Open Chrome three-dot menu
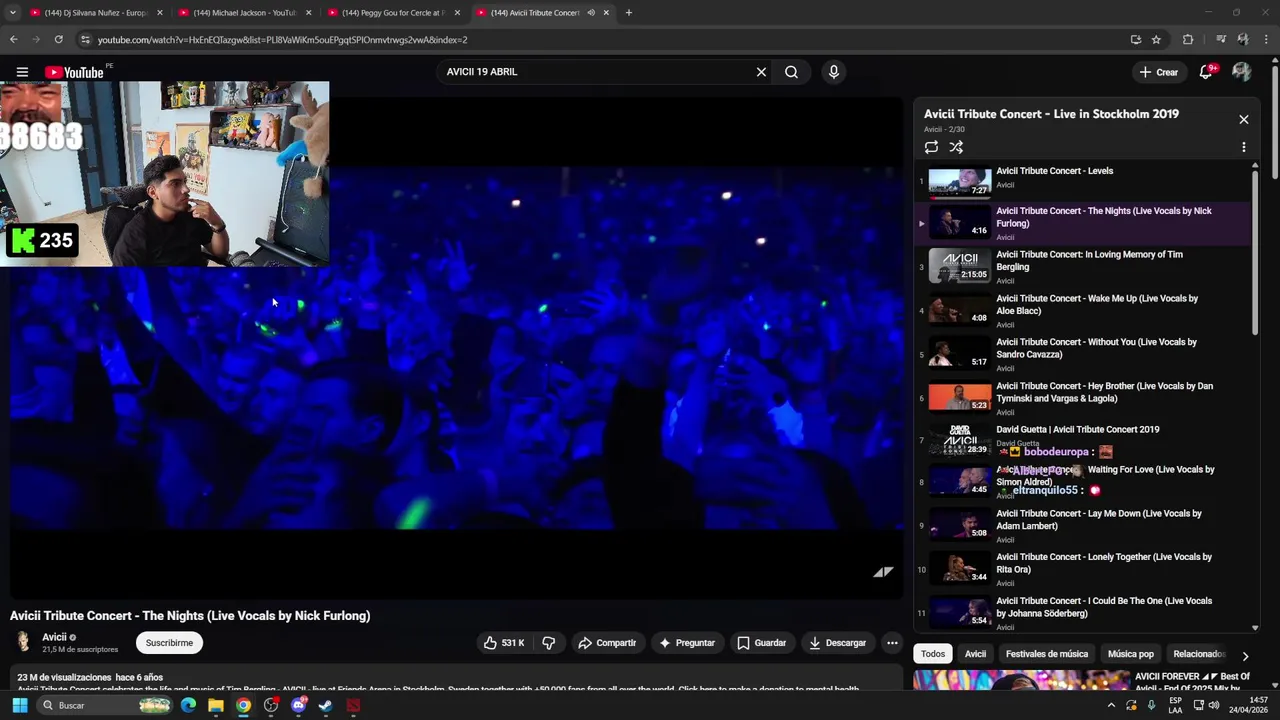 click(x=1266, y=40)
